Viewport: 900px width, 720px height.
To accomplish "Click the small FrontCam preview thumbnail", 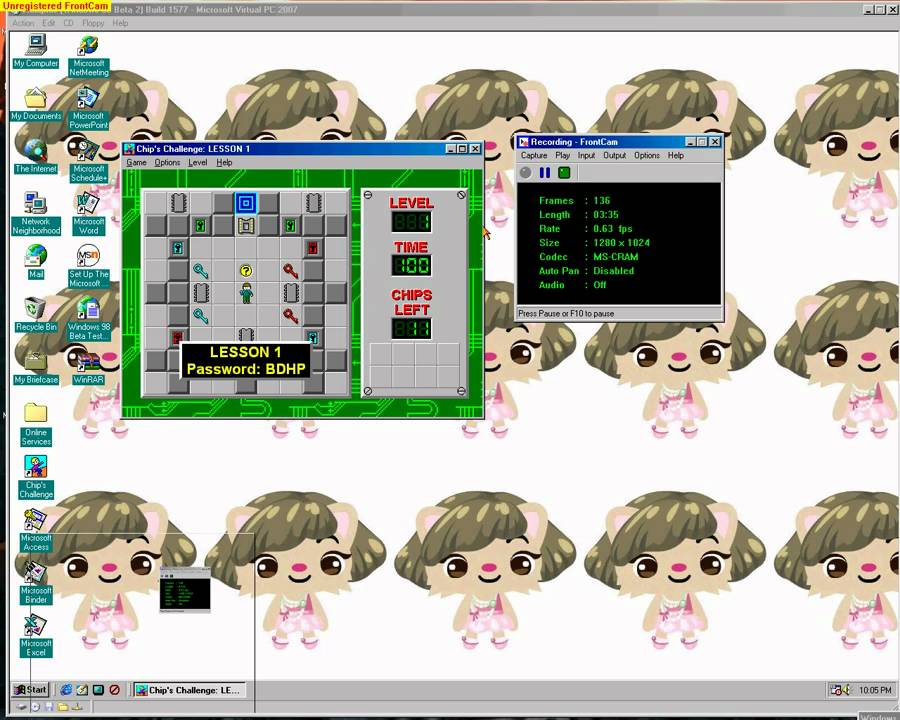I will point(185,590).
